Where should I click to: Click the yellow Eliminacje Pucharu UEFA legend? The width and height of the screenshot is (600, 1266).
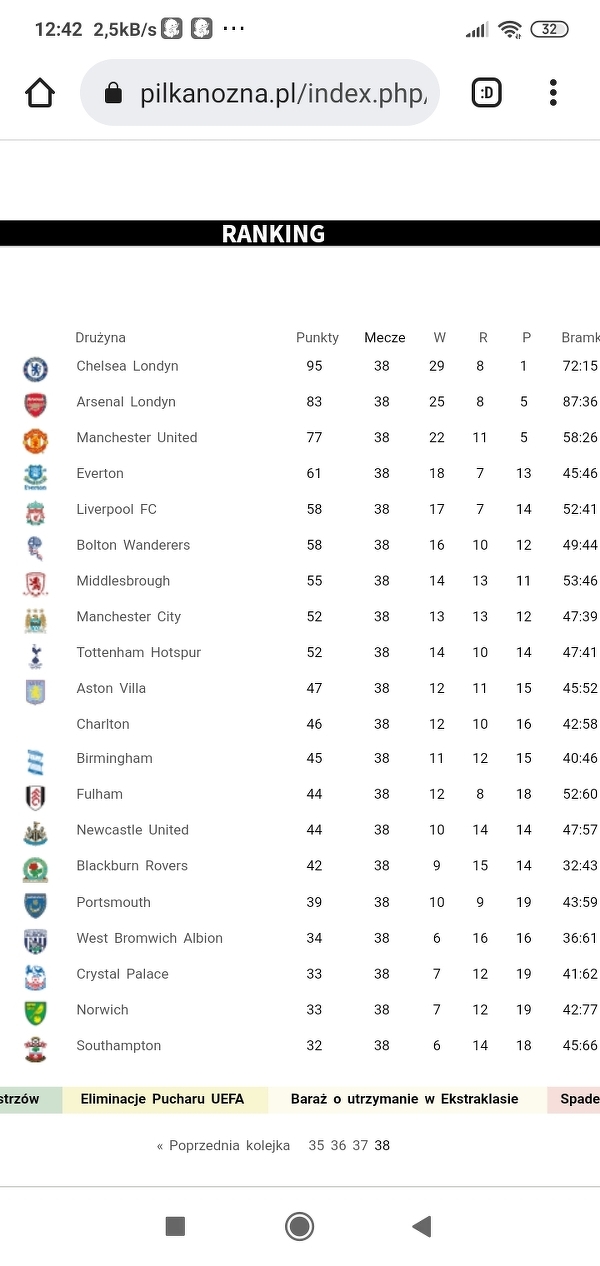[163, 1099]
